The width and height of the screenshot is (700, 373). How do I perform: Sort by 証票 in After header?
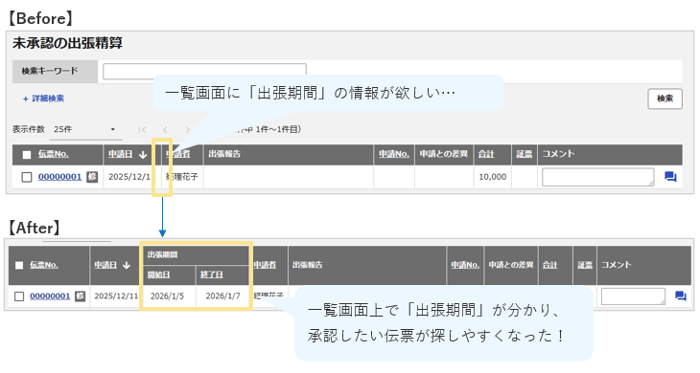[x=585, y=265]
